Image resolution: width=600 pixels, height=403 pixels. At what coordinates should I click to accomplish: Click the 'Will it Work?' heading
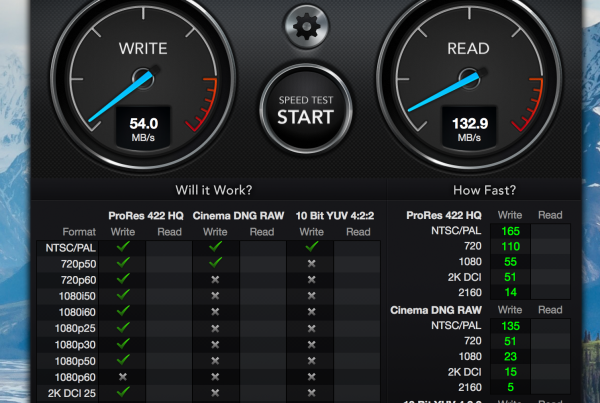[x=214, y=190]
